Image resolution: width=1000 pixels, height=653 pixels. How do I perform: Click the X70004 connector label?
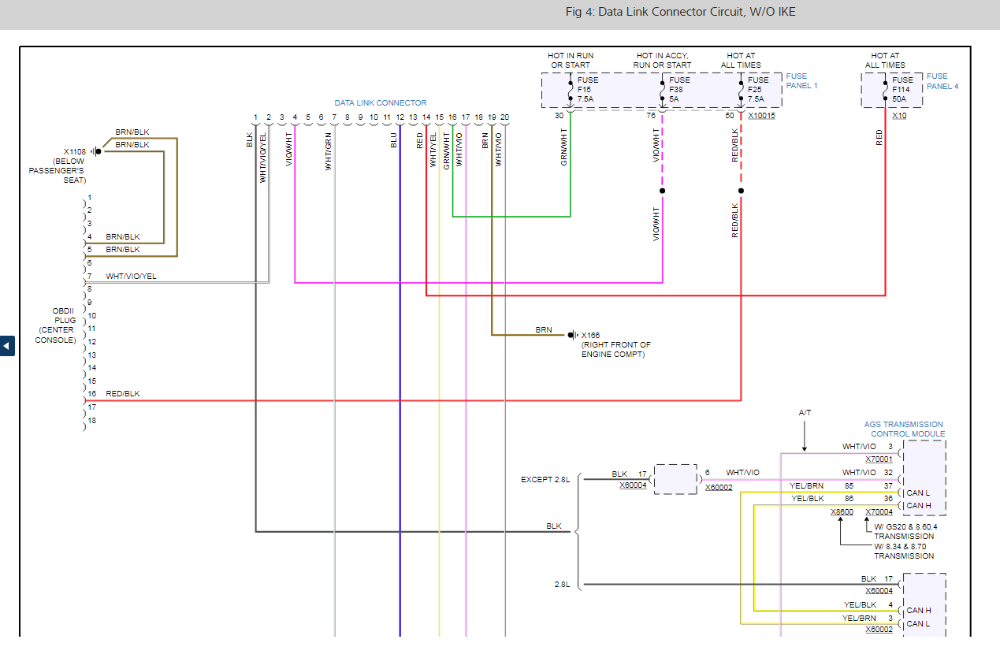pyautogui.click(x=879, y=512)
